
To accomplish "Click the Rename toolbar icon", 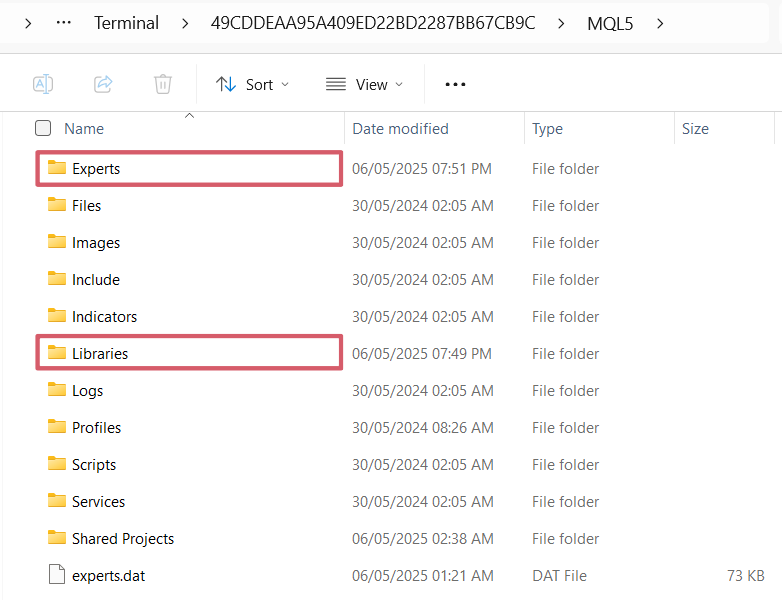I will [43, 84].
